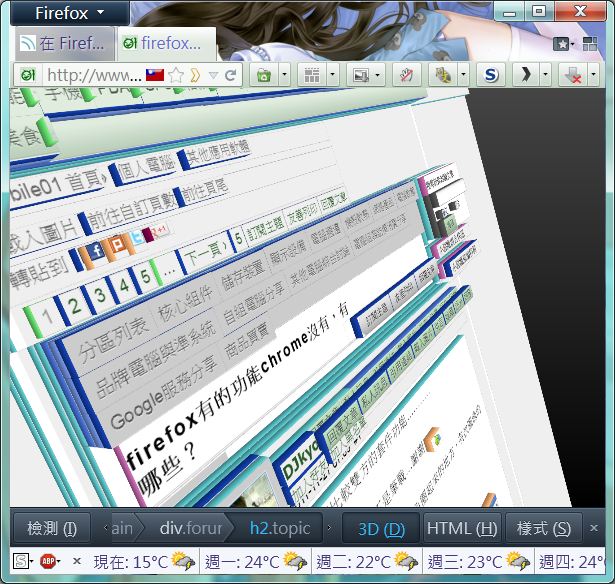This screenshot has height=584, width=615.
Task: Click the green recycle folder toolbar icon
Action: pos(264,75)
